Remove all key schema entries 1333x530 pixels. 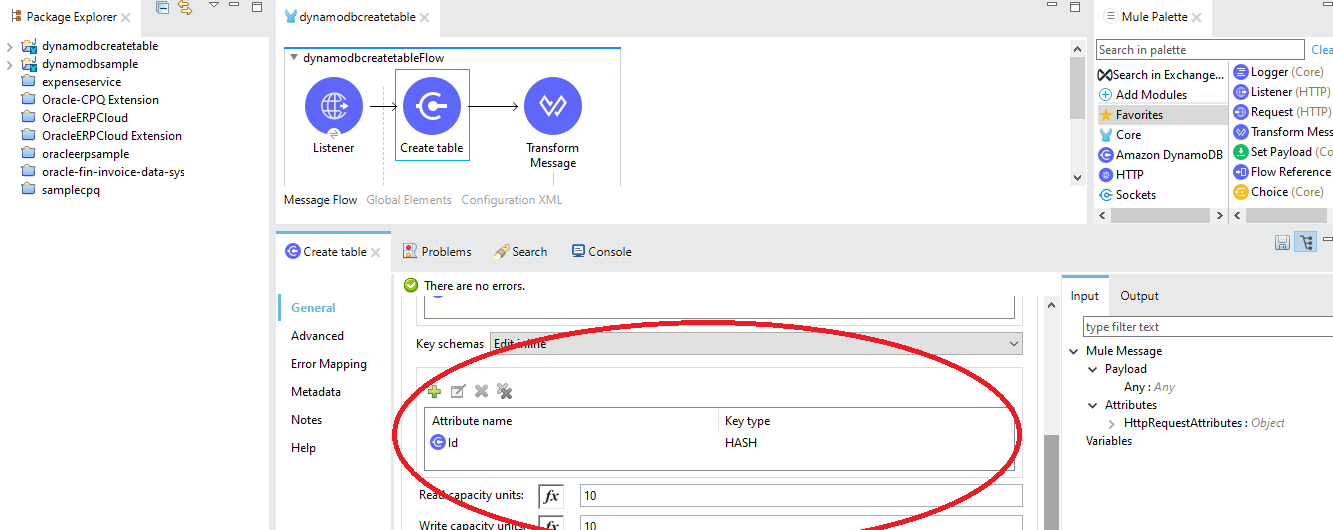(x=505, y=391)
